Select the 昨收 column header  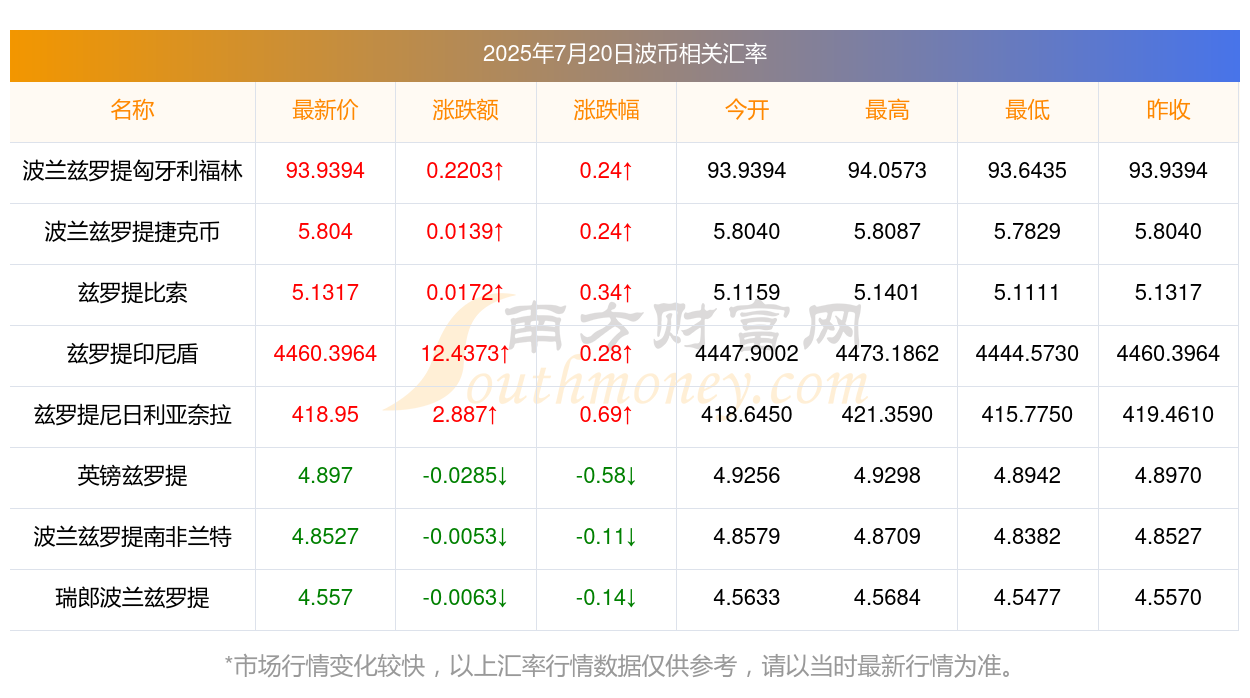pos(1168,110)
